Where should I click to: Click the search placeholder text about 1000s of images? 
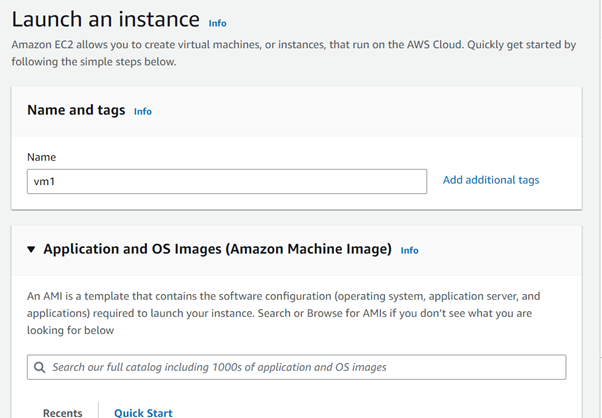[219, 367]
